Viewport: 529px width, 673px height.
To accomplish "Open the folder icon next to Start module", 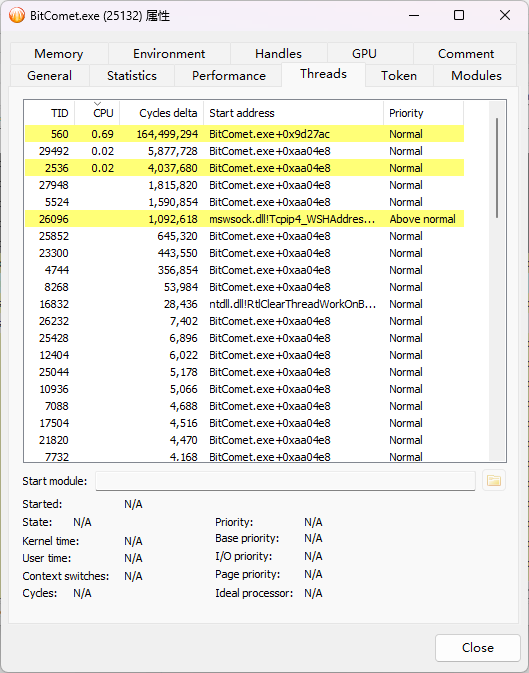I will pos(494,481).
